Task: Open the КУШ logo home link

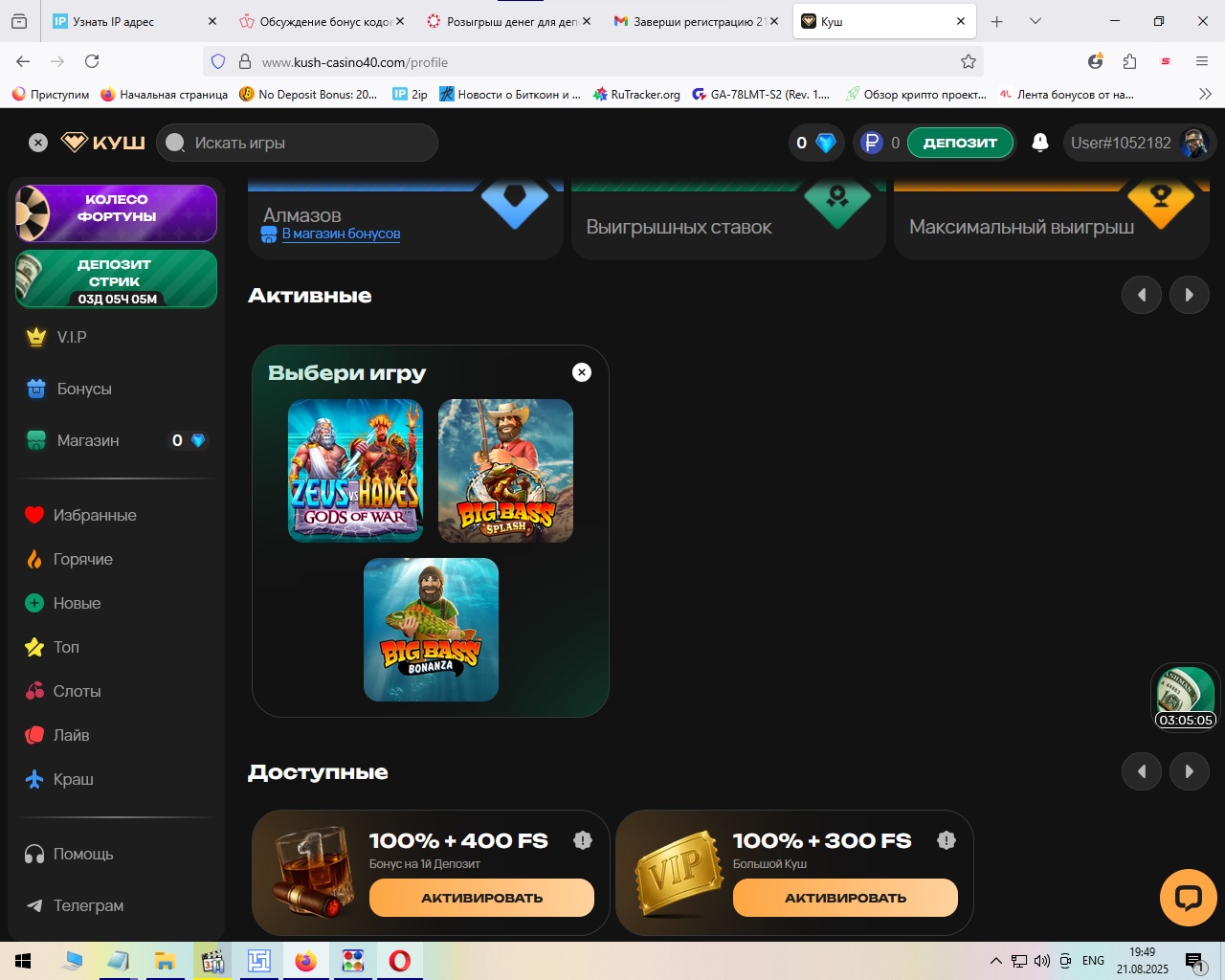Action: tap(103, 143)
